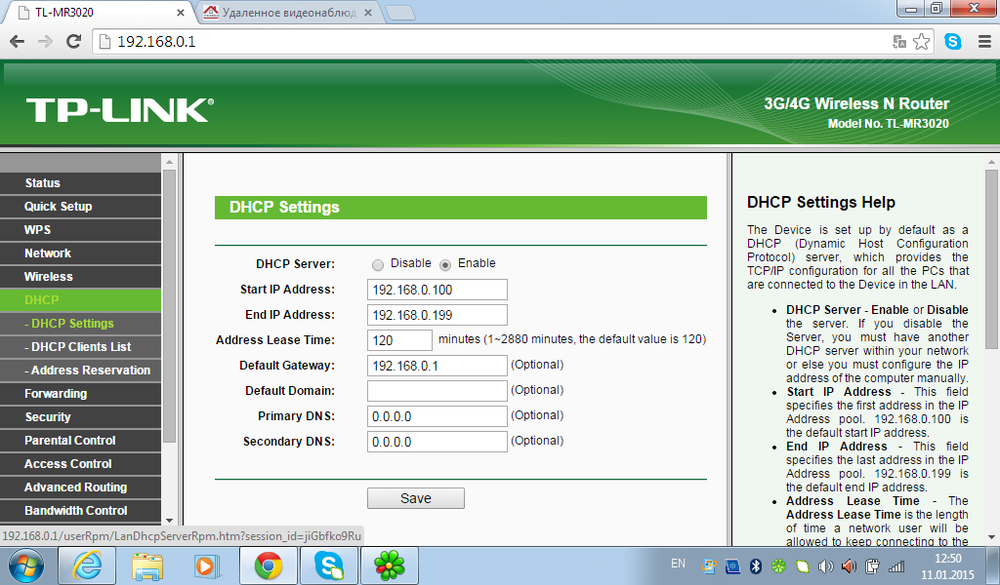
Task: Bookmark this page with the star icon
Action: 921,41
